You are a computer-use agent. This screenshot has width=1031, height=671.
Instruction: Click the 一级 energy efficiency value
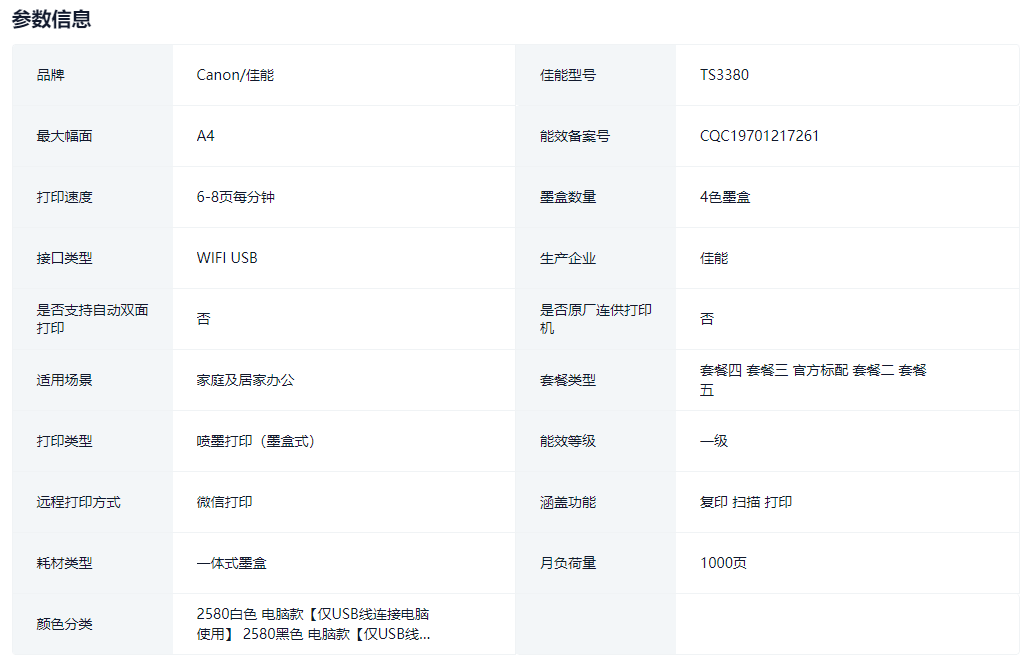714,441
